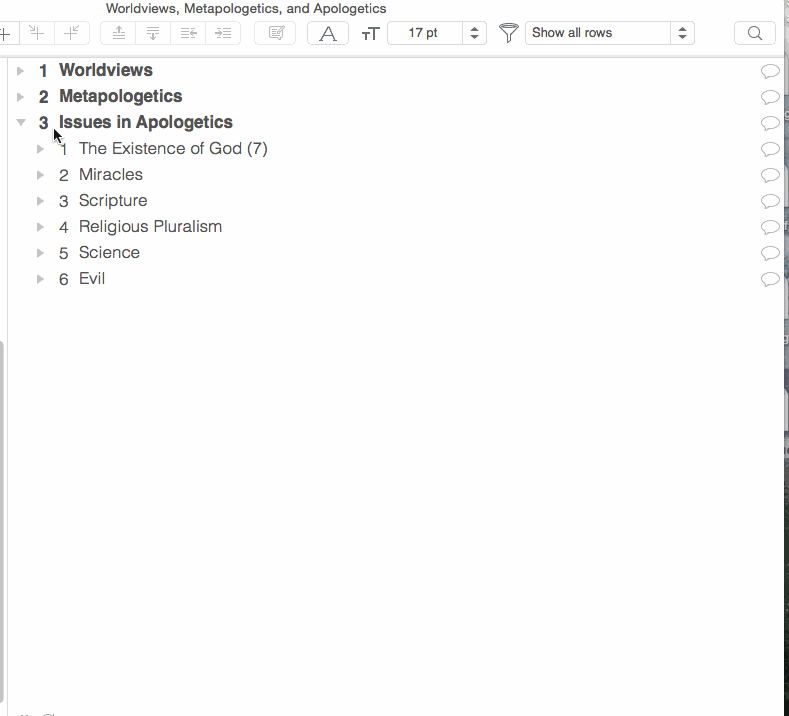Click the 17 pt font size field

[x=424, y=33]
